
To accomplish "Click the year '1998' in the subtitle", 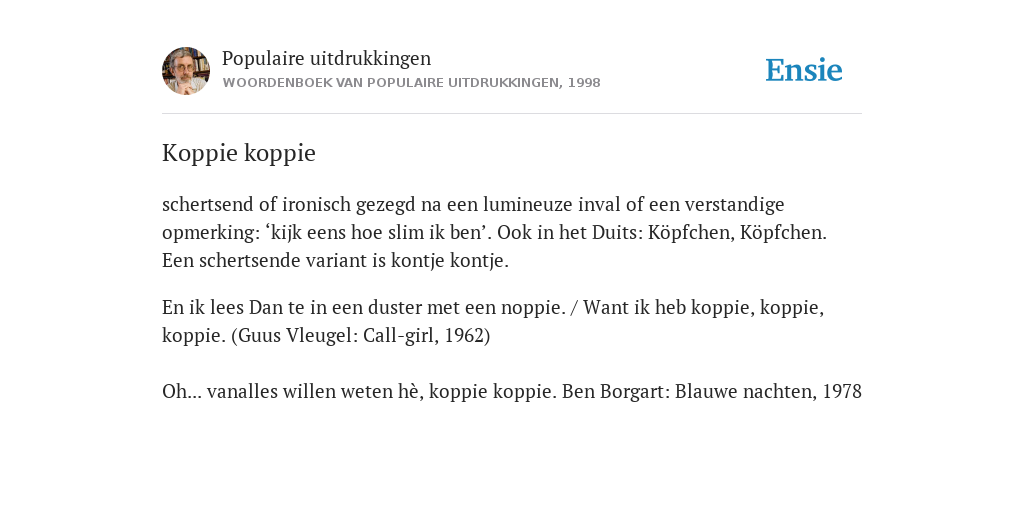I will coord(584,83).
